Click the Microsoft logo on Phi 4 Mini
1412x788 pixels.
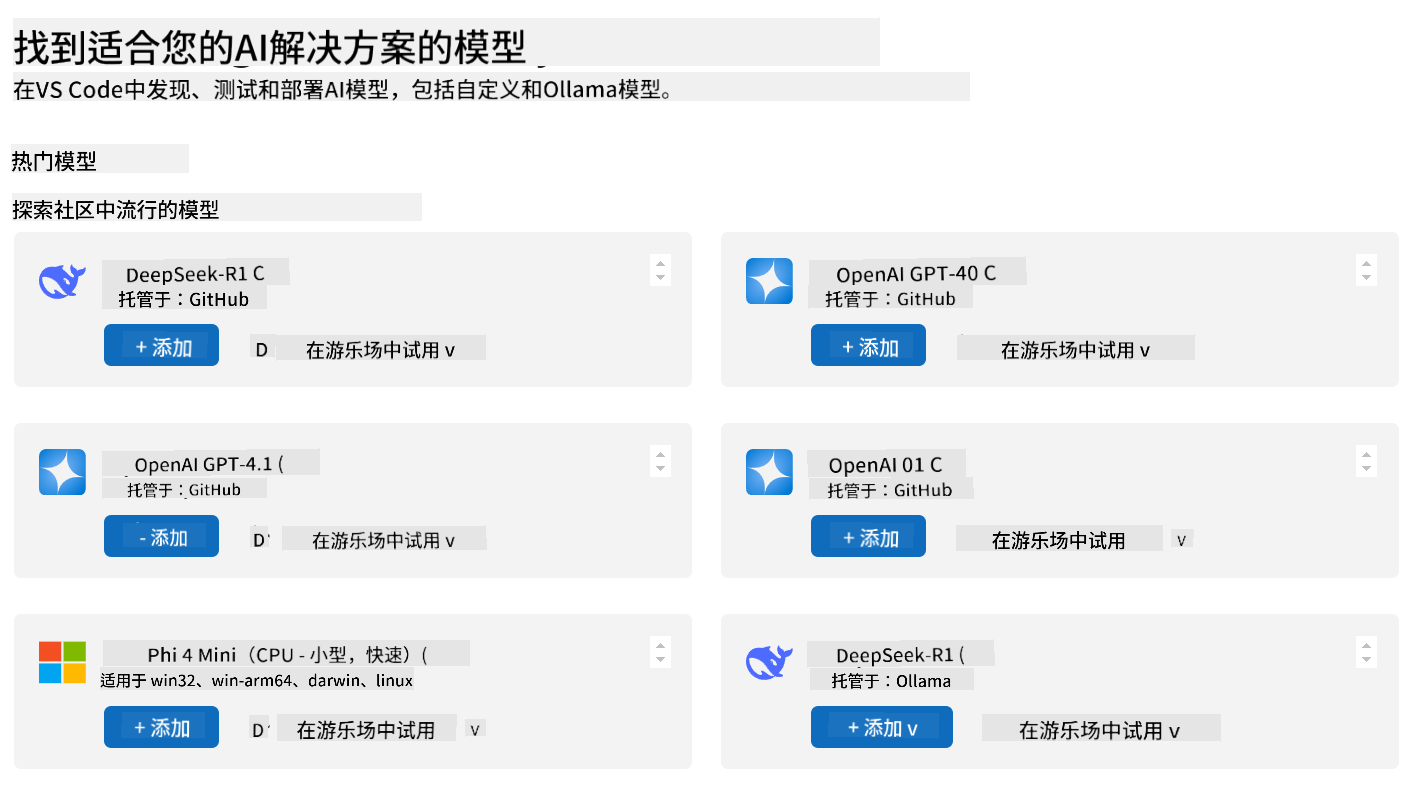[63, 662]
